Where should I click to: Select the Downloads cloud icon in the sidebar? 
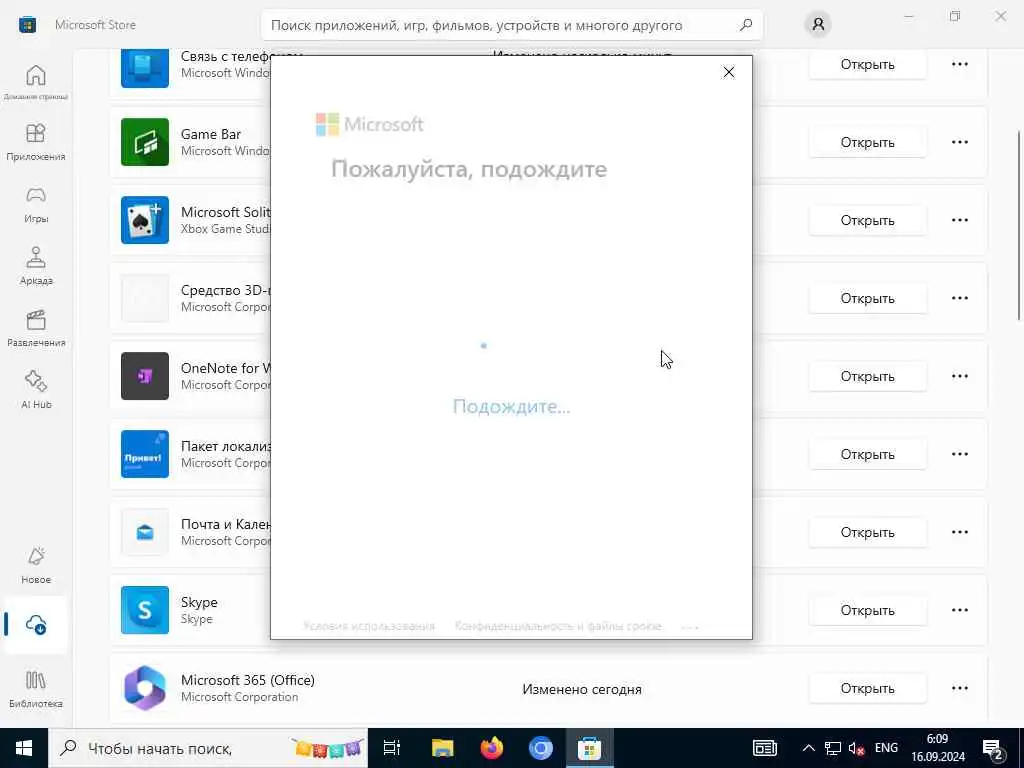[36, 625]
